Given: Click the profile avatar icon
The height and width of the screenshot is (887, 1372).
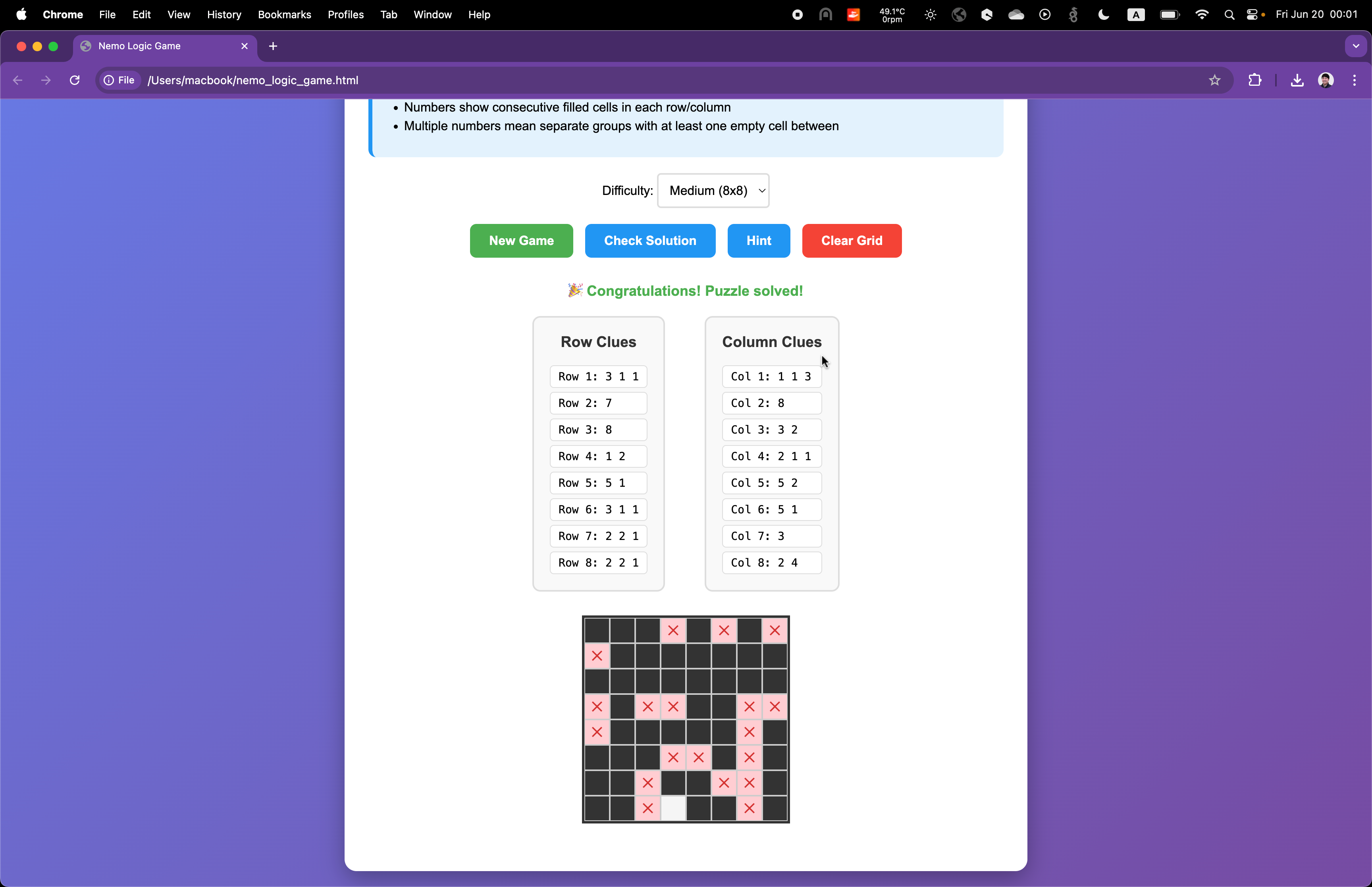Looking at the screenshot, I should tap(1326, 80).
